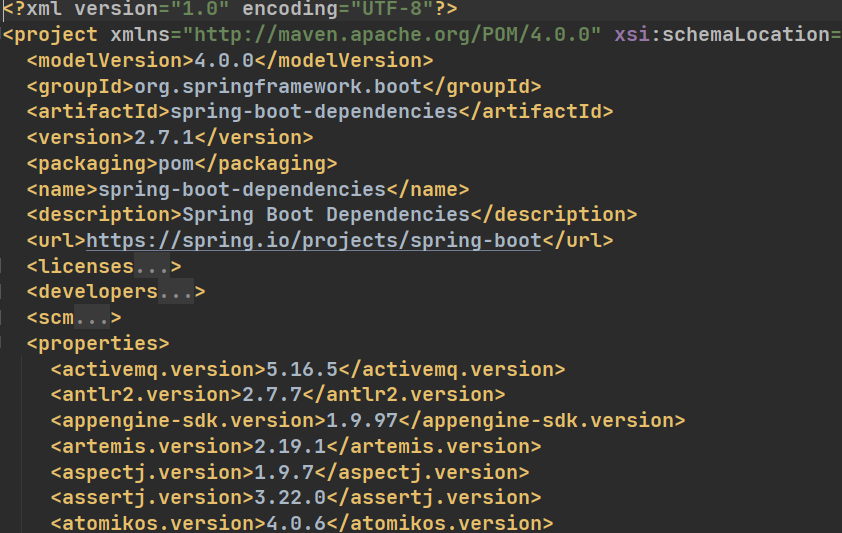Click the version value 2.7.1

[164, 137]
